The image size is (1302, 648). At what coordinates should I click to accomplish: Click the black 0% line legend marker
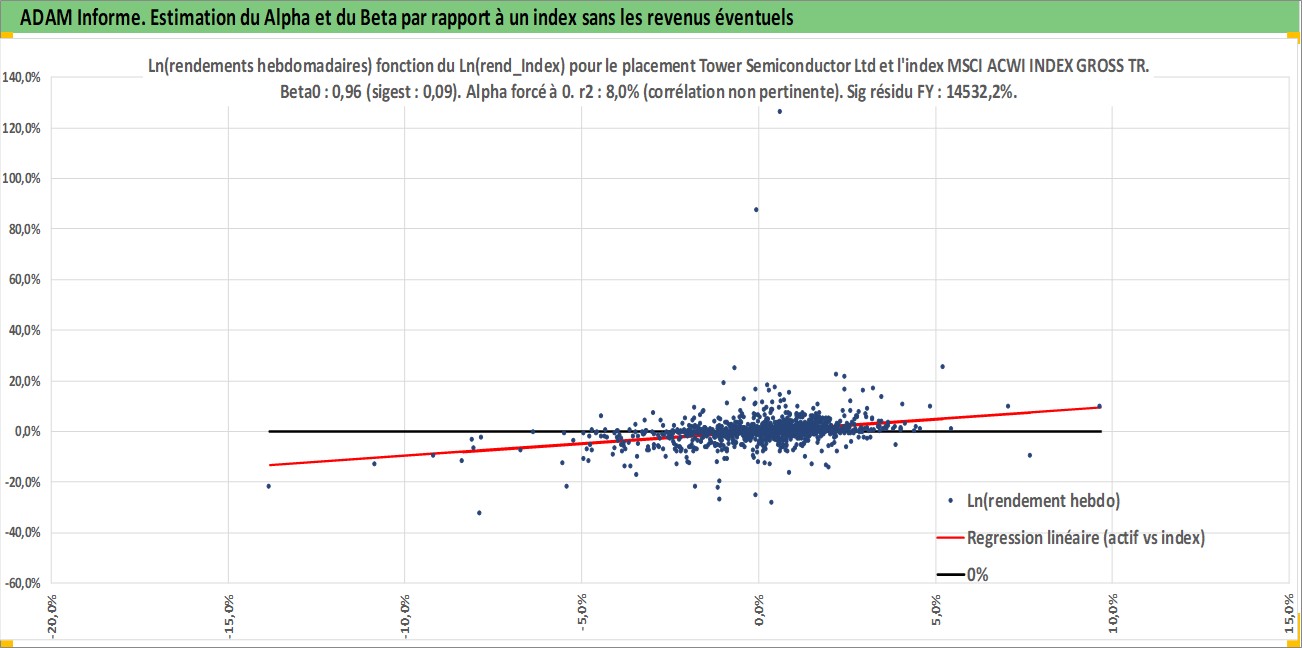(x=950, y=575)
